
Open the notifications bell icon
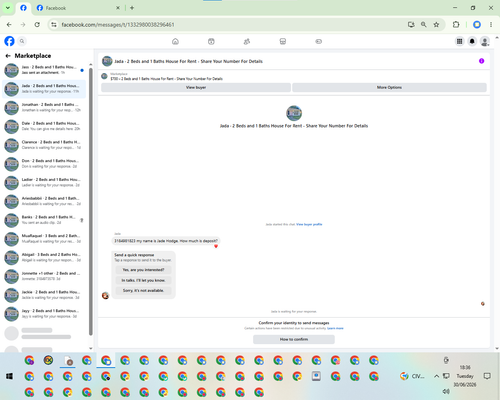click(472, 41)
